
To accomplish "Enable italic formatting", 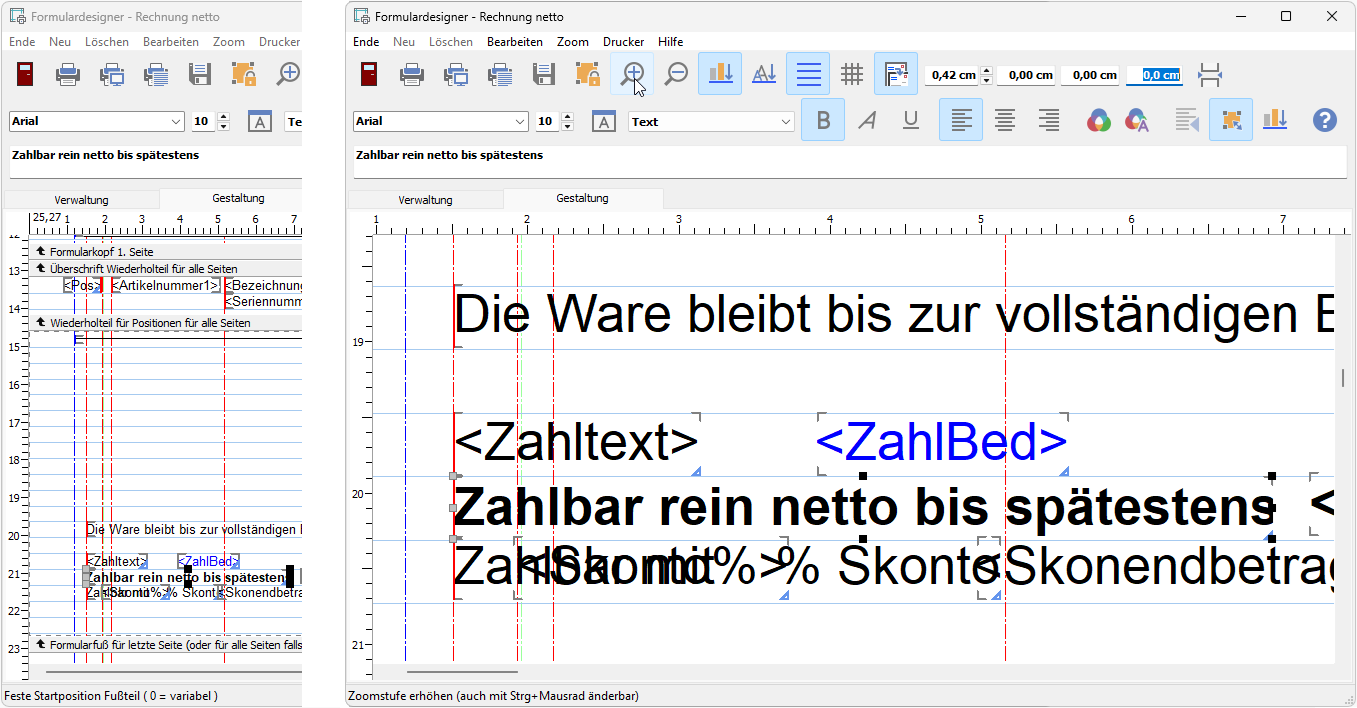I will [866, 120].
